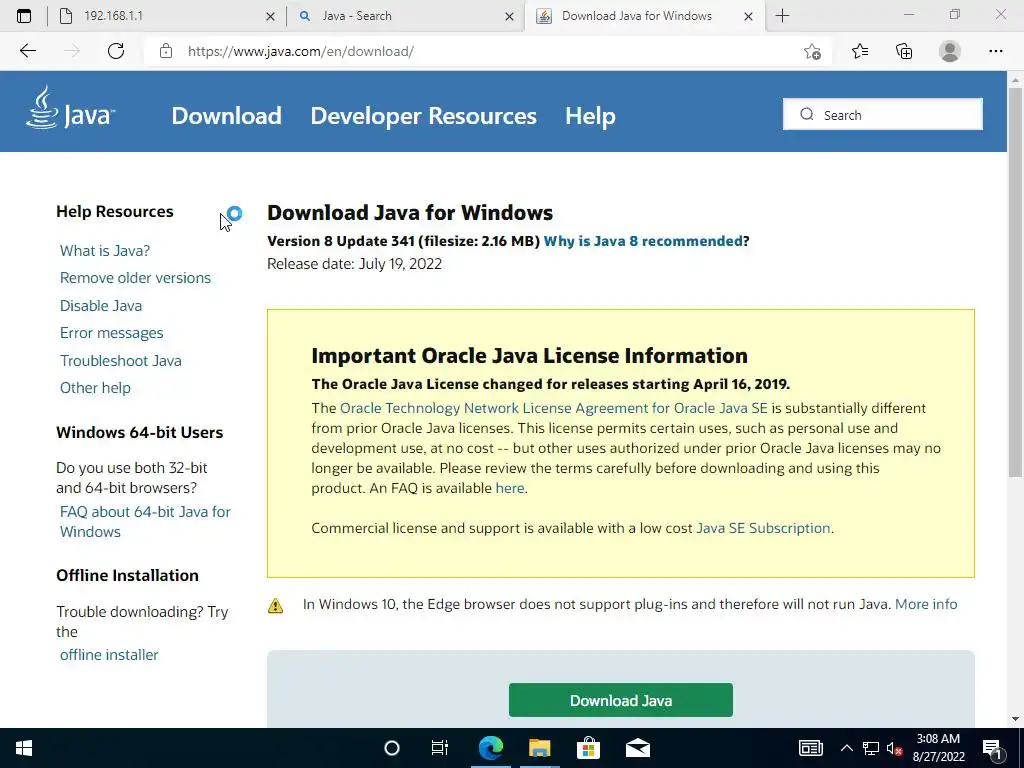Open the Download menu in Java header
This screenshot has height=768, width=1024.
[x=226, y=116]
